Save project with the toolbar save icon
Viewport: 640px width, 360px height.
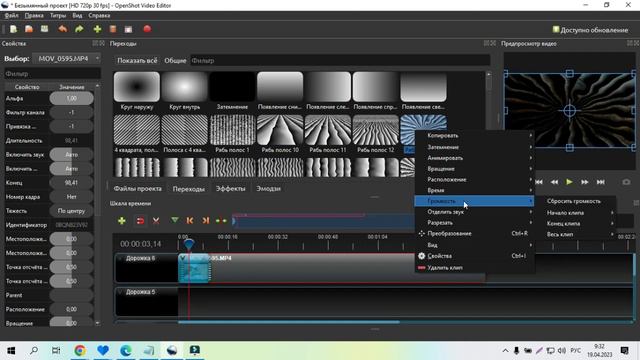coord(44,29)
